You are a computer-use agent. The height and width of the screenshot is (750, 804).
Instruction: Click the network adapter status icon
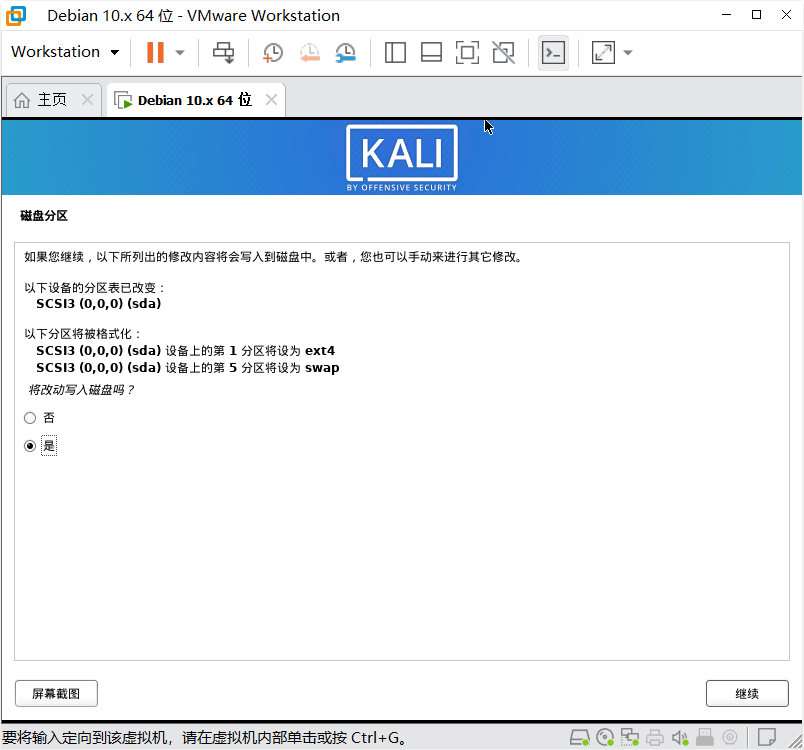(630, 738)
